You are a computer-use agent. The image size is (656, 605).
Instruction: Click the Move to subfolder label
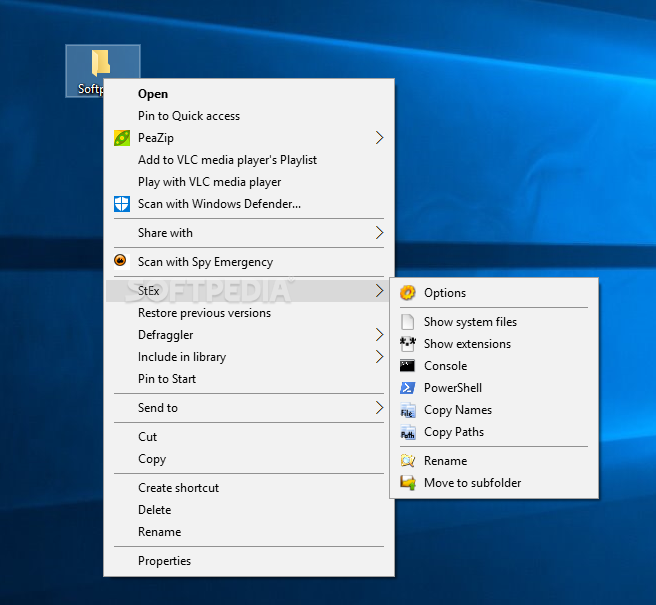(472, 483)
